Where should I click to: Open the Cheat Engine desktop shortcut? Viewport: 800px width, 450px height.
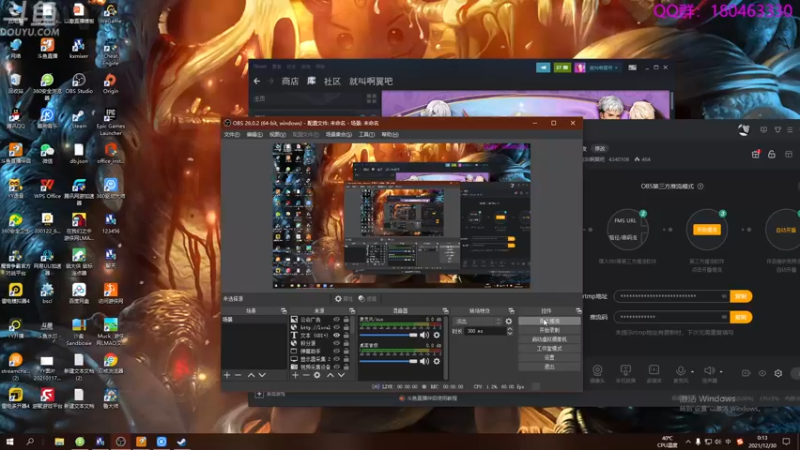pos(110,53)
